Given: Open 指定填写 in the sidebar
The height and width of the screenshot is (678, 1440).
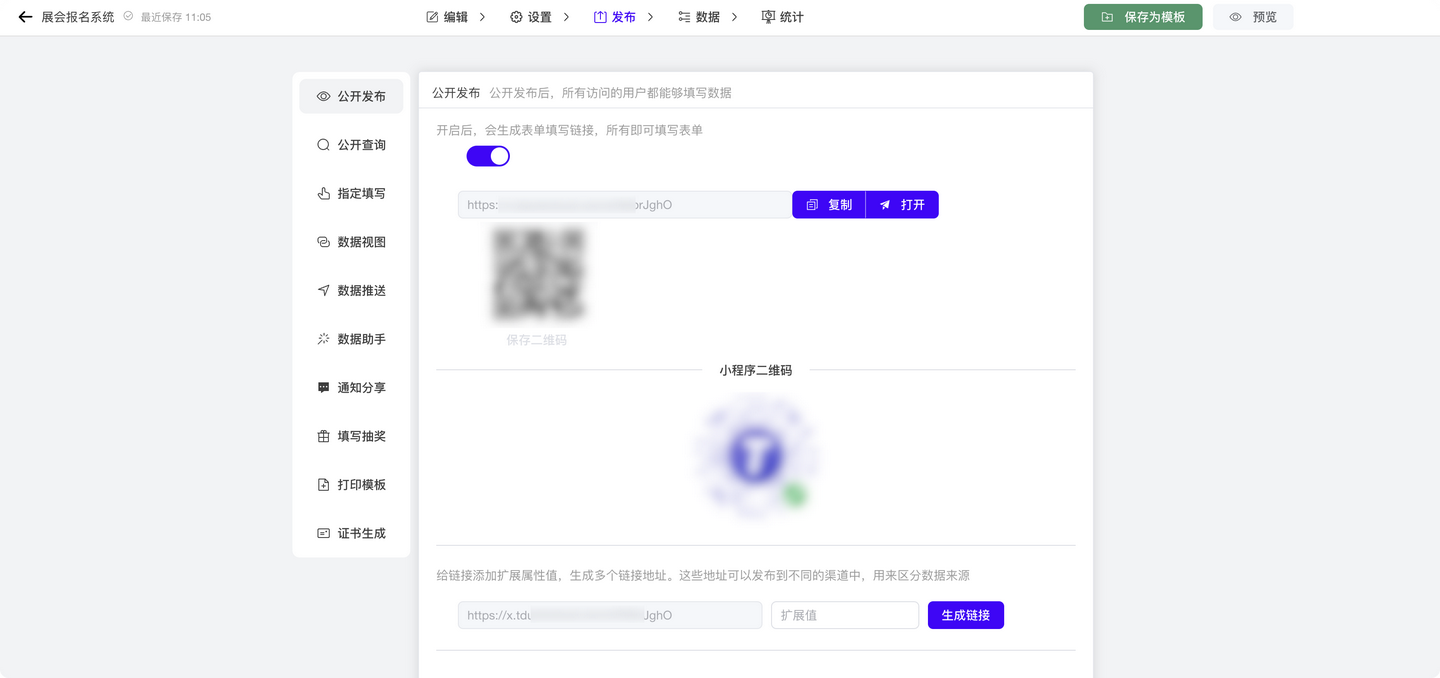Looking at the screenshot, I should [351, 193].
